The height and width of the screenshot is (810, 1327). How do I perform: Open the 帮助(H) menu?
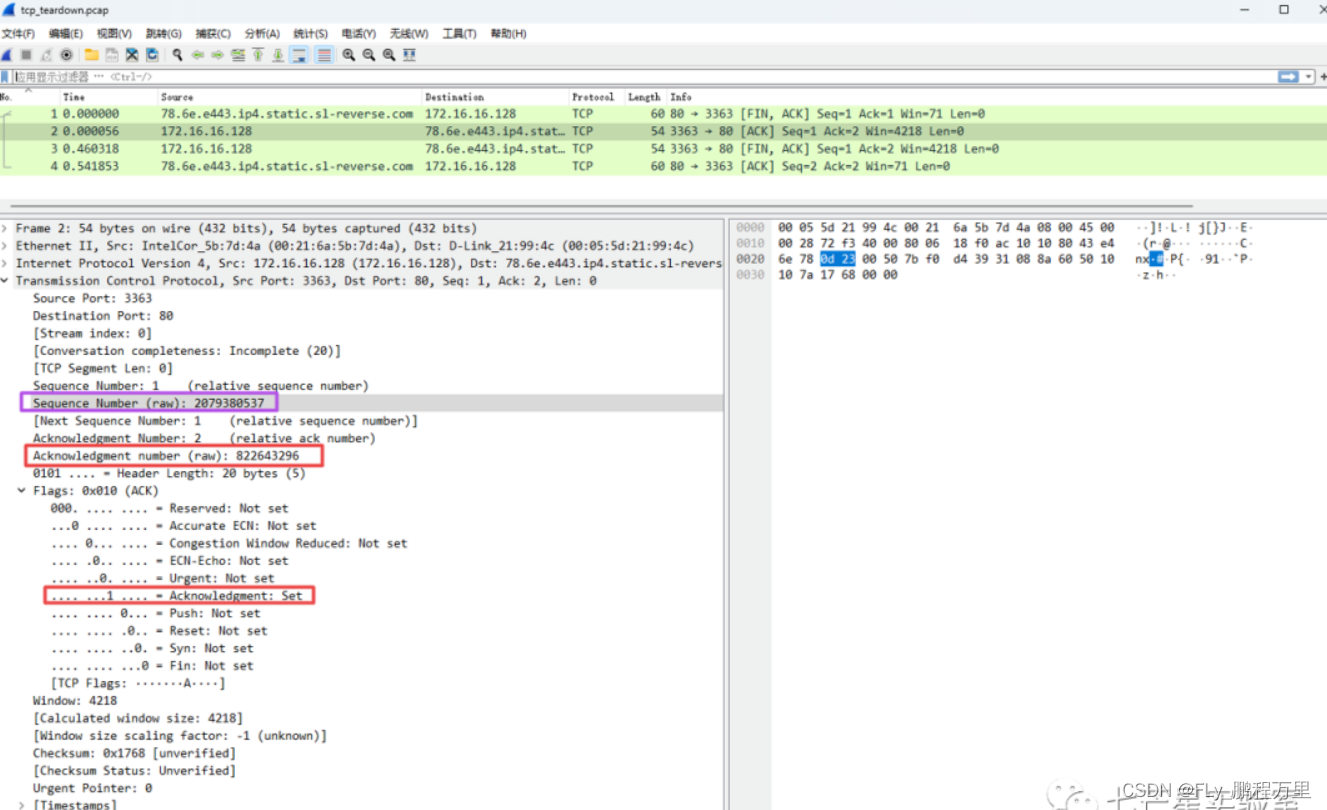point(508,34)
